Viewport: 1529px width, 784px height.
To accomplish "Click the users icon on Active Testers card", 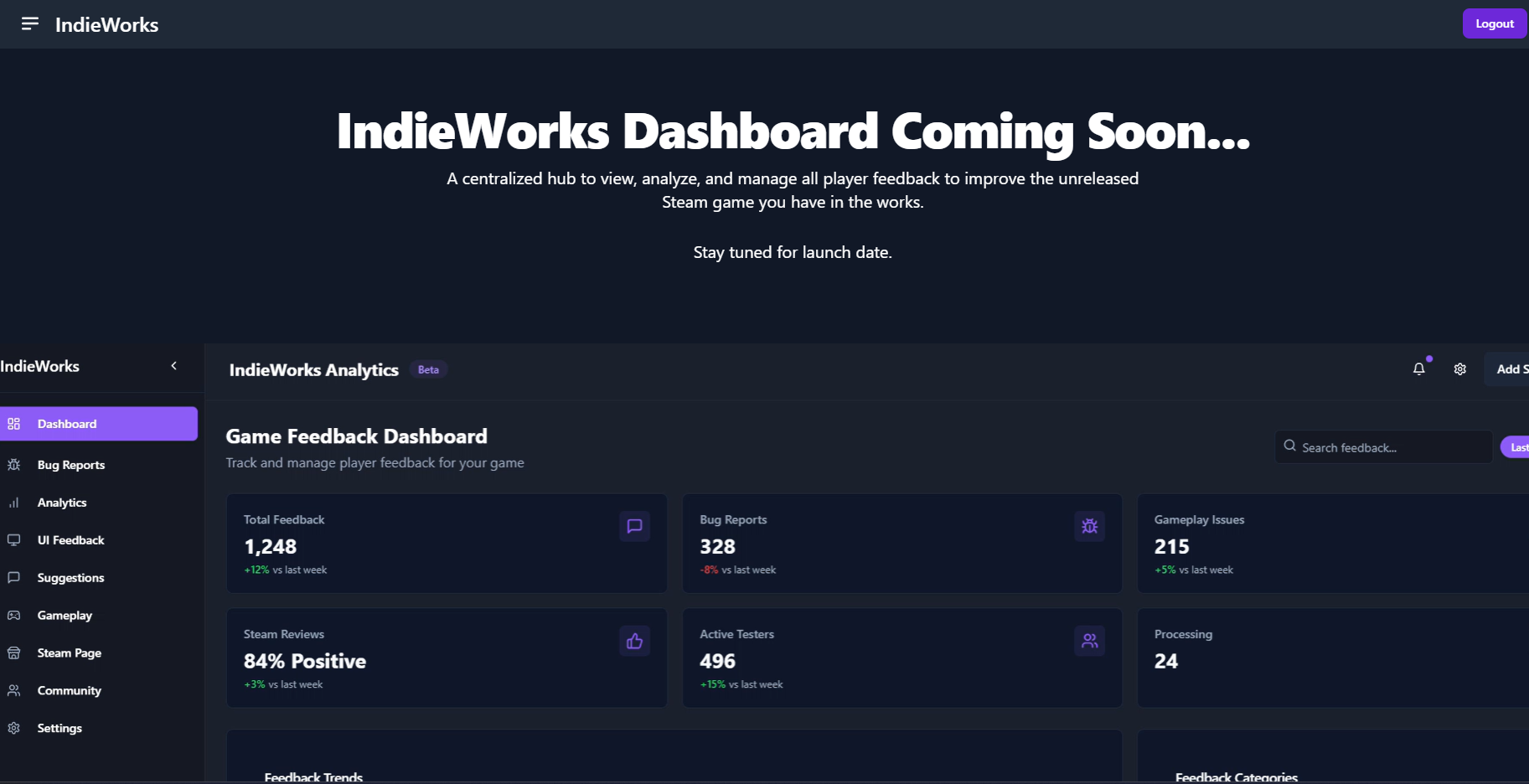I will pos(1089,641).
